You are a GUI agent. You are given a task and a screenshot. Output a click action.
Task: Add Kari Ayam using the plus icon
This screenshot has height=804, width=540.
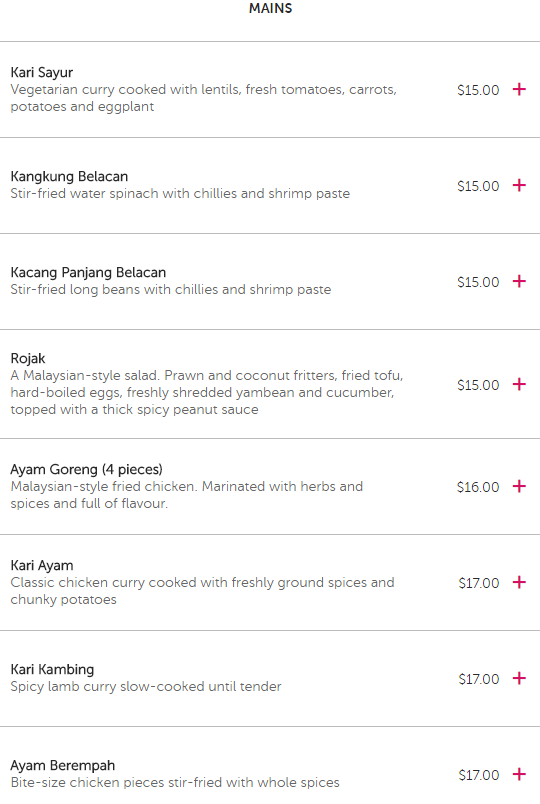519,582
